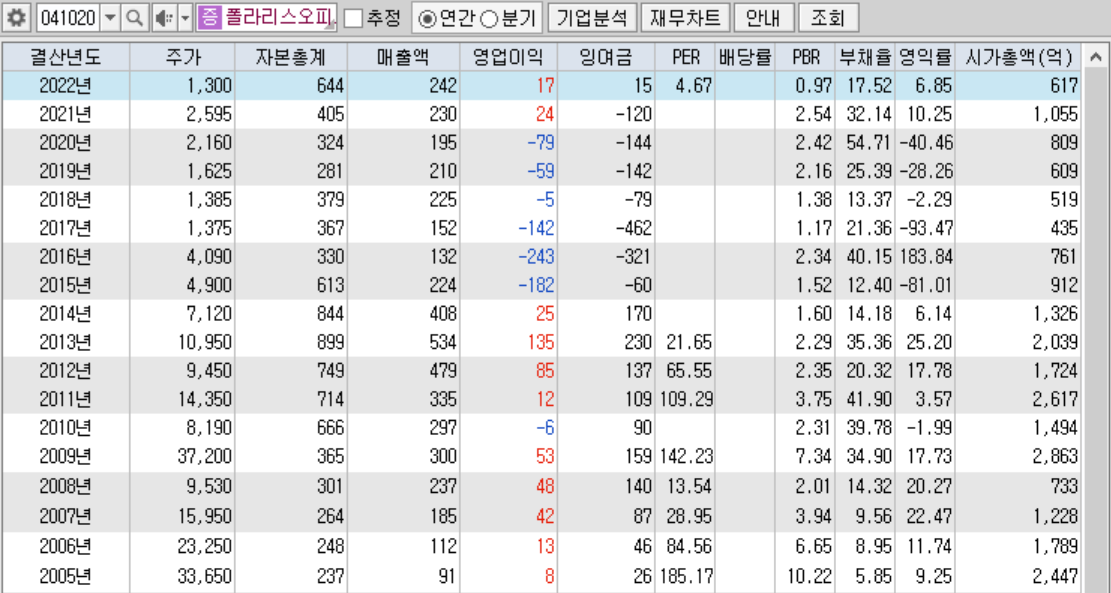Click the 폴라리스오피 stock name field
This screenshot has width=1111, height=593.
pyautogui.click(x=278, y=18)
